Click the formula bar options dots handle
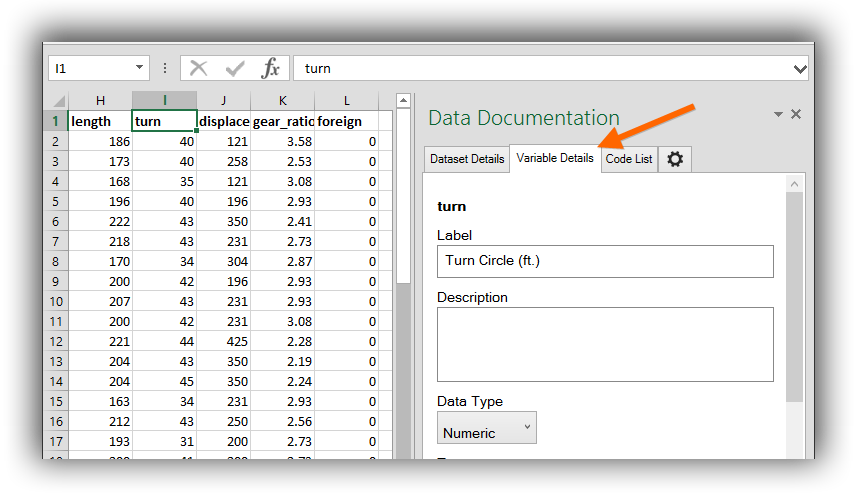 point(165,68)
